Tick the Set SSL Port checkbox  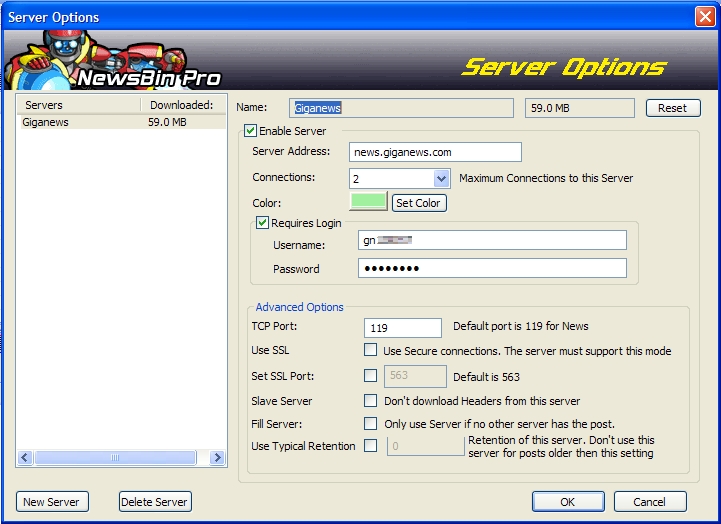coord(370,376)
